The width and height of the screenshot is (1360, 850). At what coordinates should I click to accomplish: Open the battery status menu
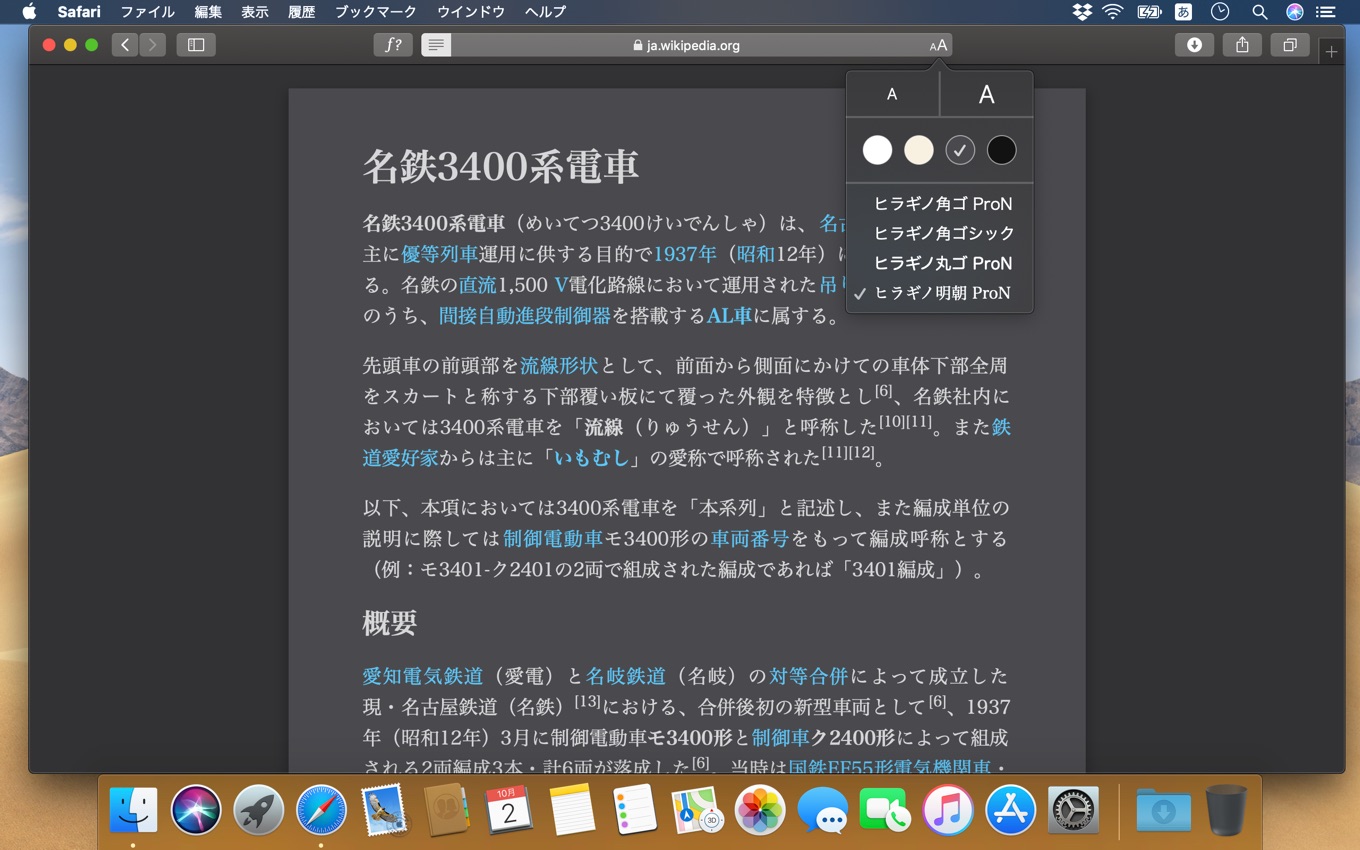click(1148, 12)
